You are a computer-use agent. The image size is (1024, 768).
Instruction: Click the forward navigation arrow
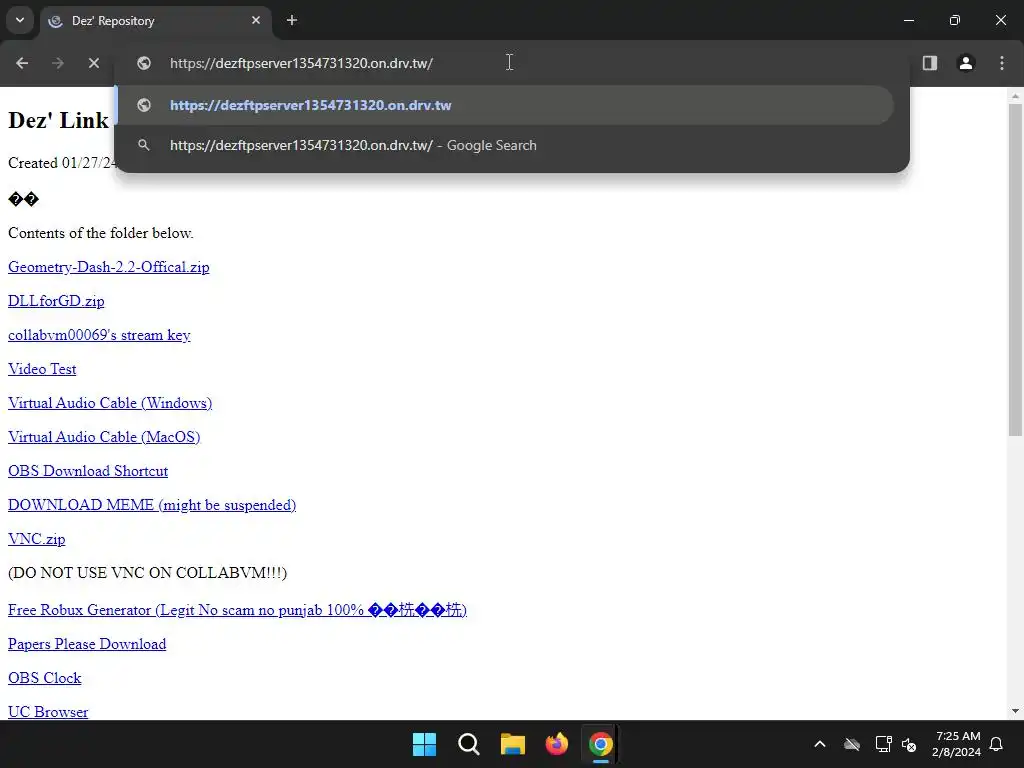(58, 63)
